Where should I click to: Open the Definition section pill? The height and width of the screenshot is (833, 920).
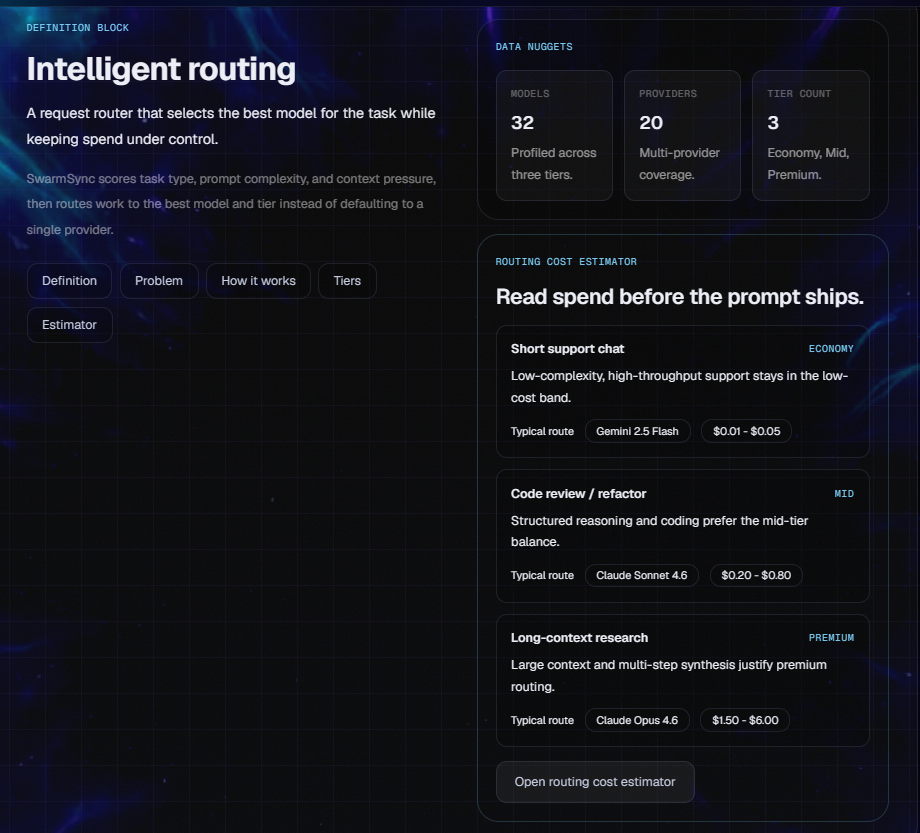pos(69,281)
